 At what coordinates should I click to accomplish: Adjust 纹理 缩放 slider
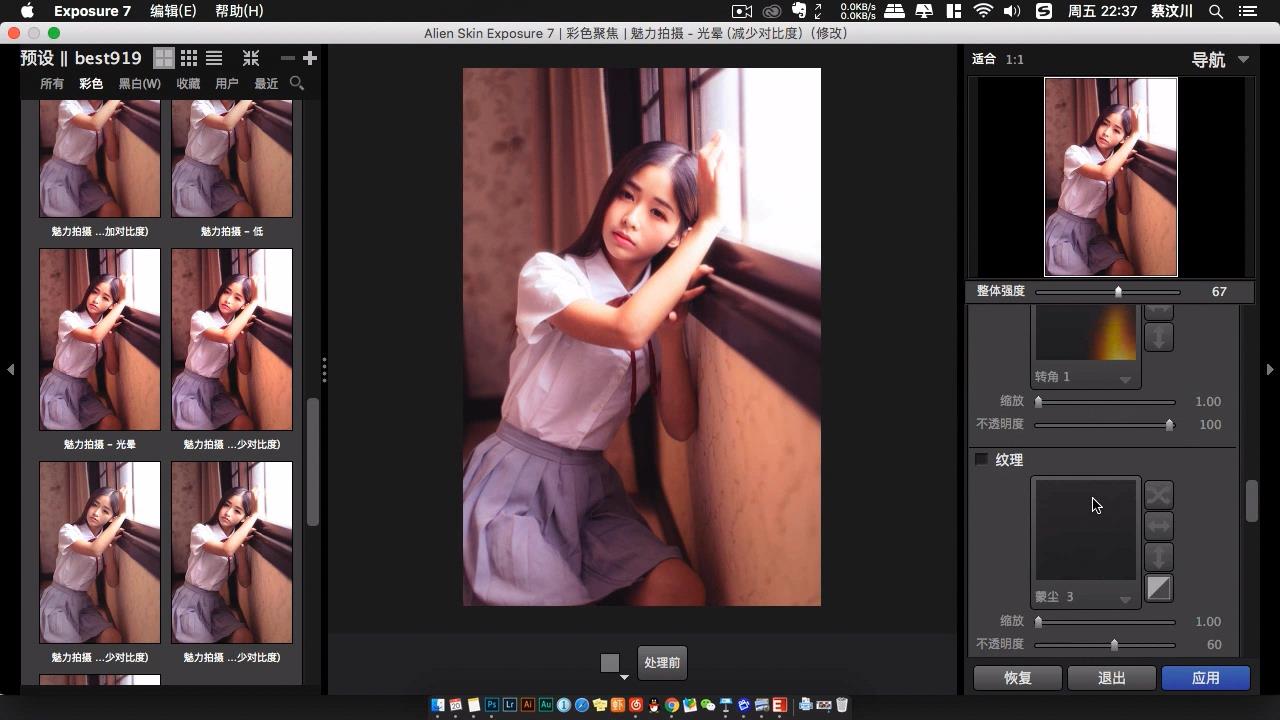click(x=1105, y=622)
